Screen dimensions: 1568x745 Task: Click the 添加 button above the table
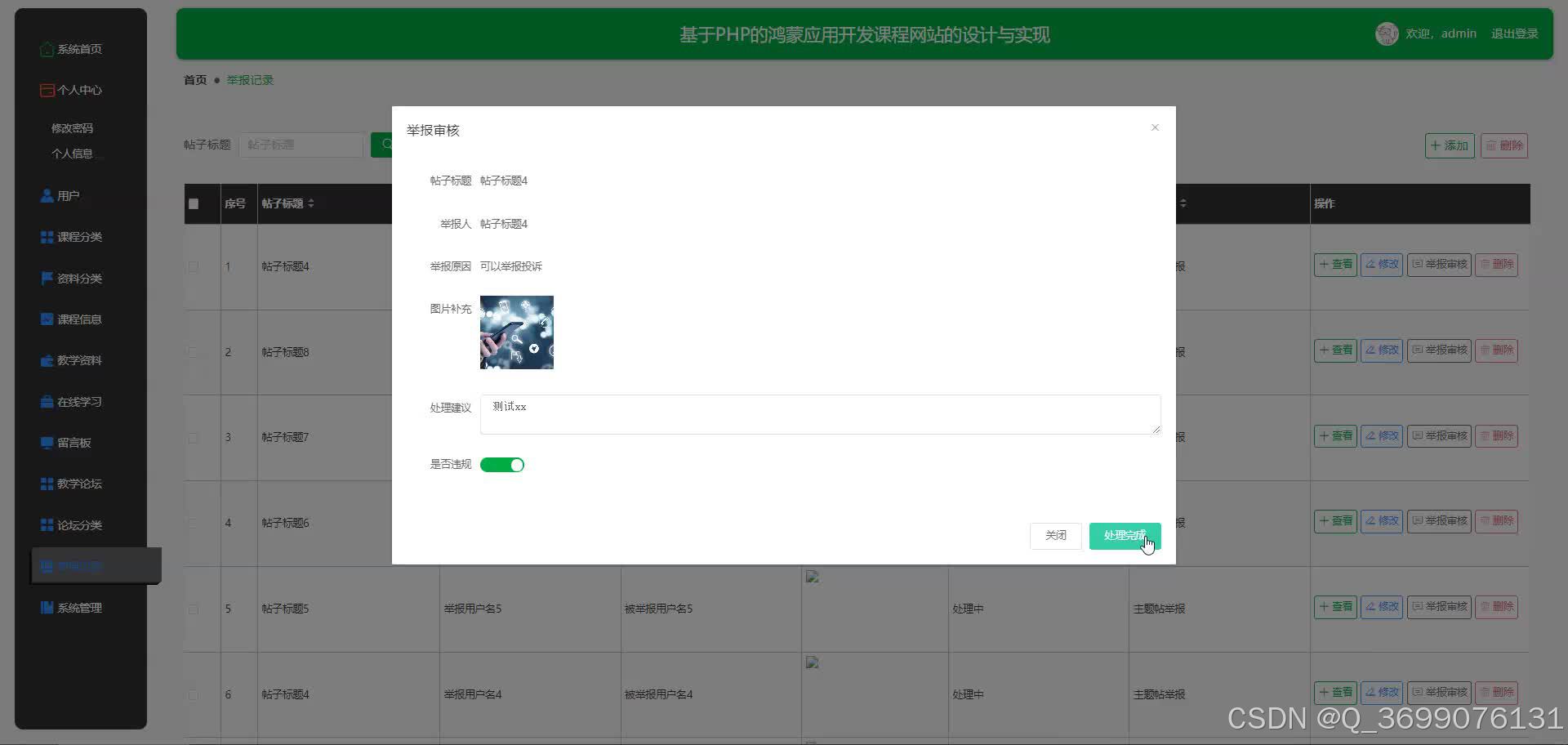click(1450, 145)
